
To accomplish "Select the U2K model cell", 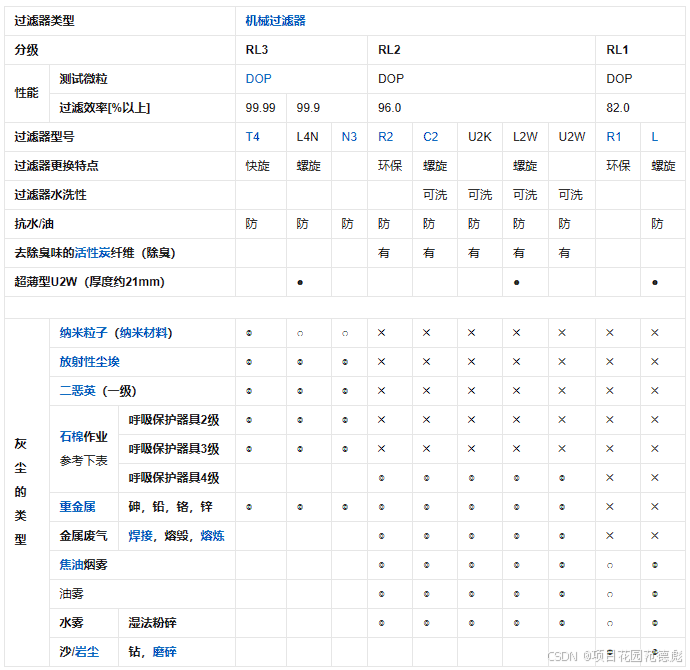I will 480,137.
